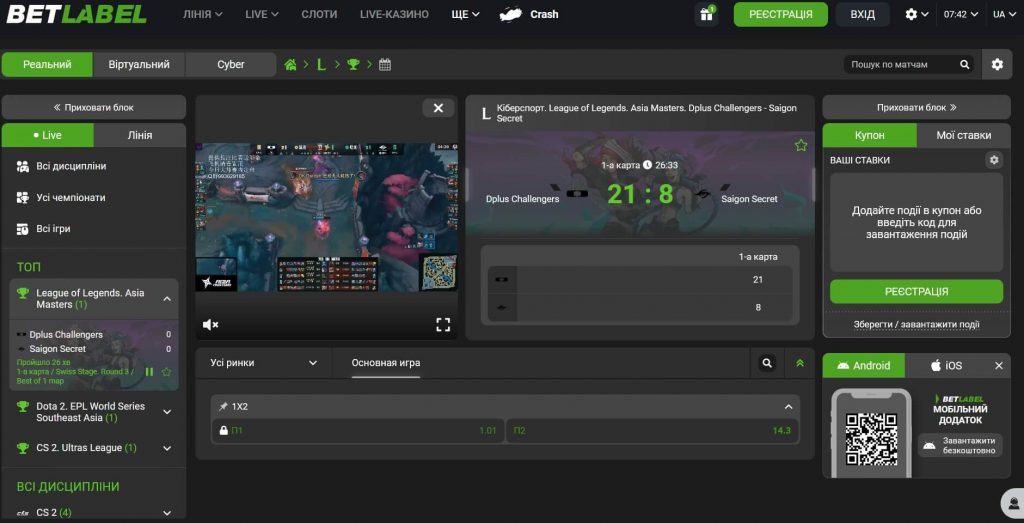Pin the 1X2 market
Image resolution: width=1024 pixels, height=523 pixels.
(x=223, y=406)
